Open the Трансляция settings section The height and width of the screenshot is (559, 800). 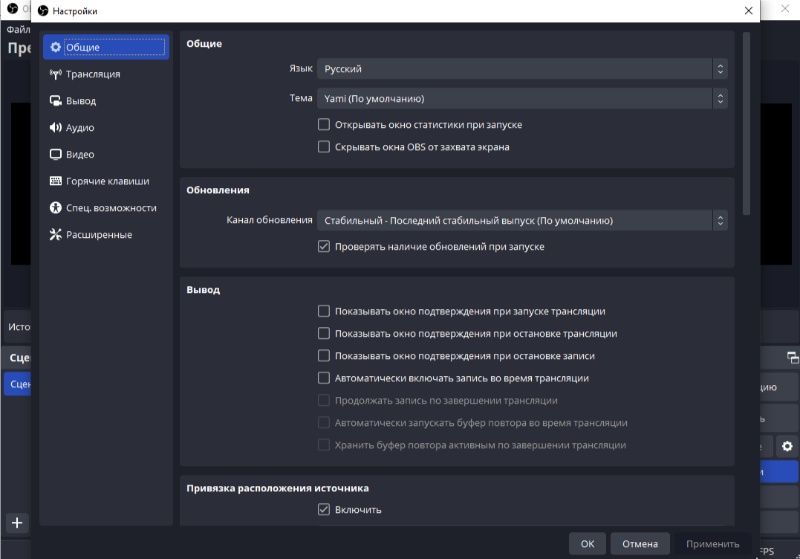(106, 74)
